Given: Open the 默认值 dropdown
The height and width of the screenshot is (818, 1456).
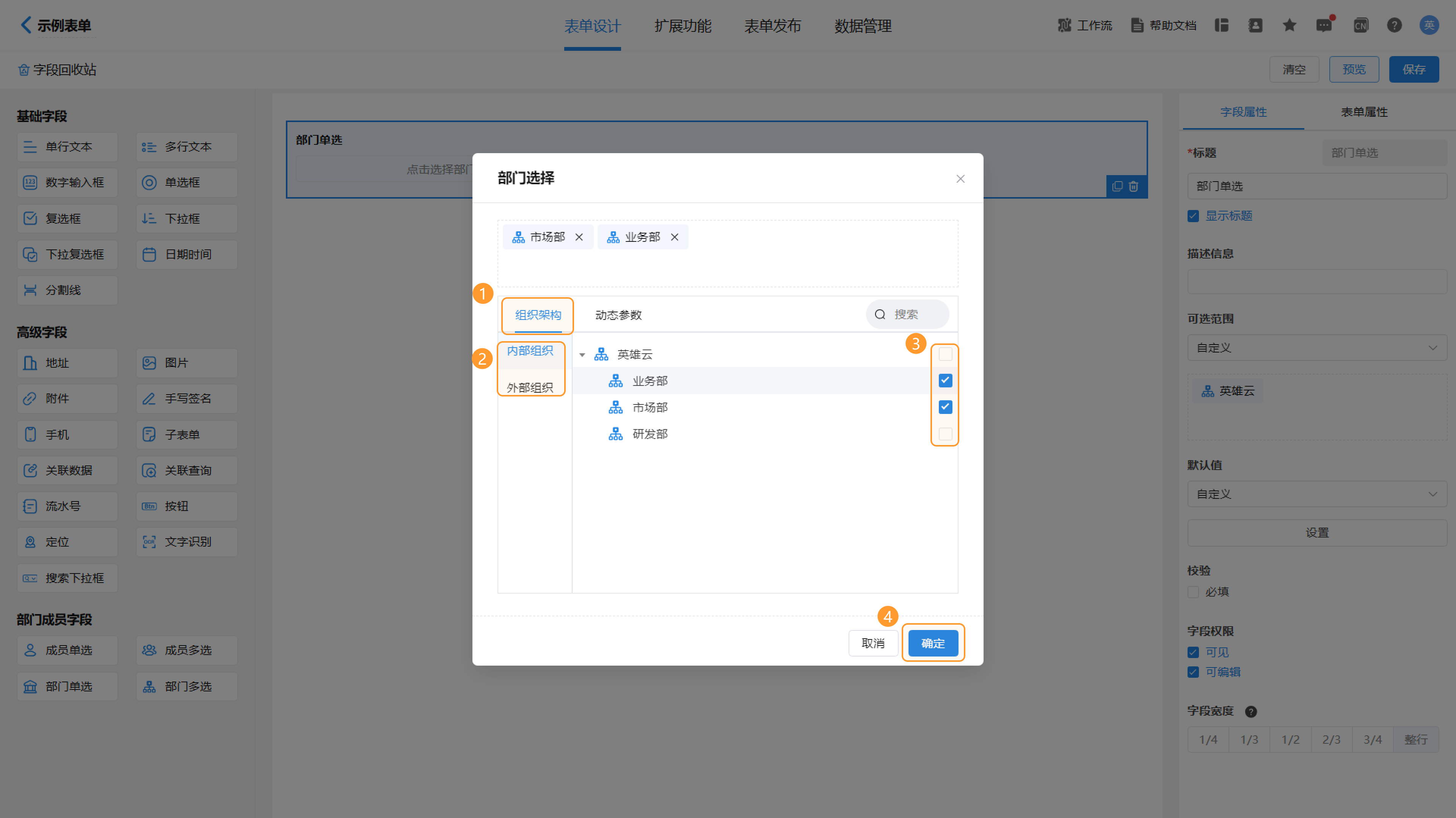Looking at the screenshot, I should tap(1316, 494).
